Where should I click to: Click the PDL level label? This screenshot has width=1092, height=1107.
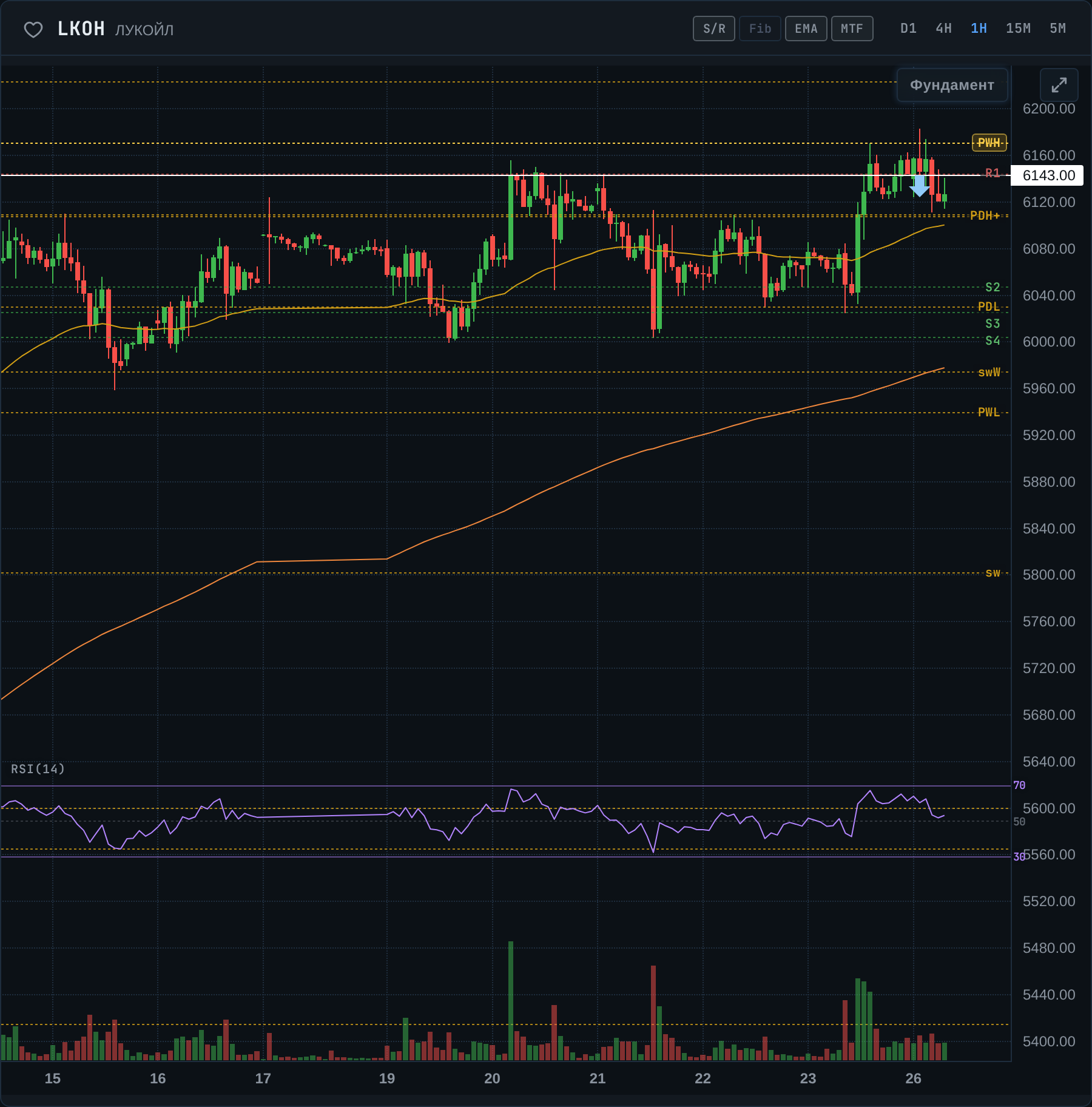pos(989,306)
